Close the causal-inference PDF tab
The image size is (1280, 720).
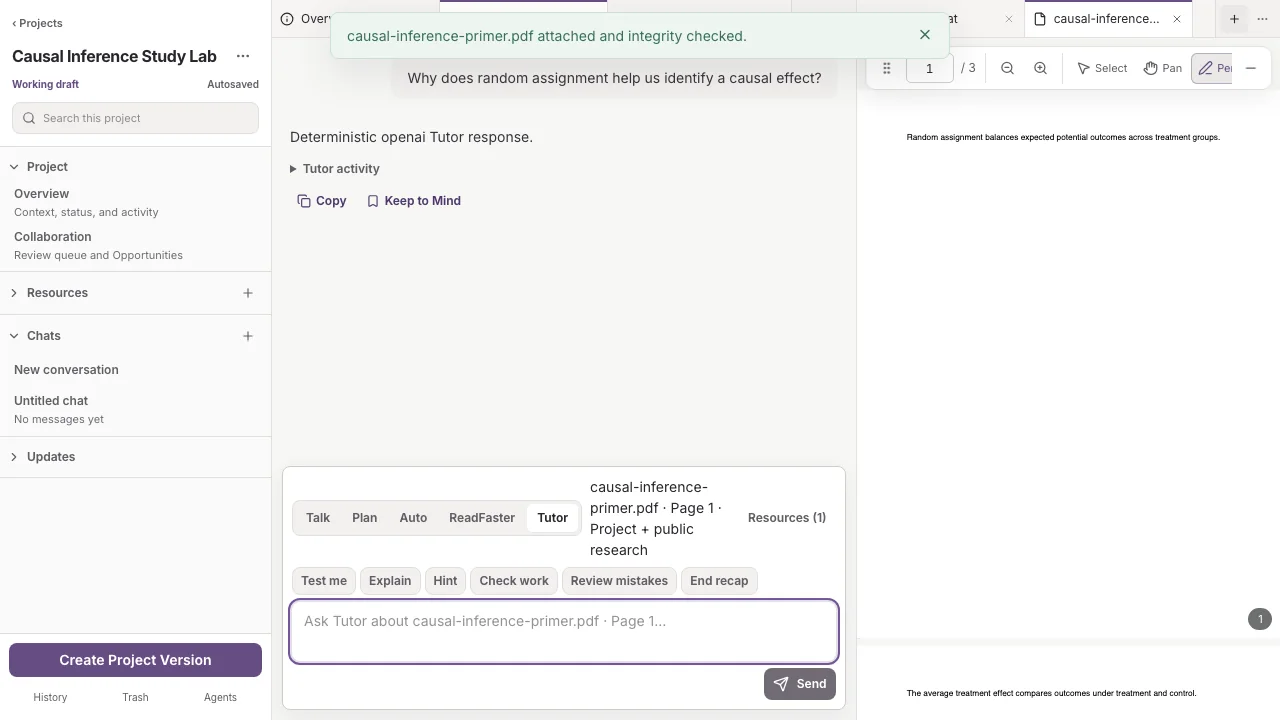[1177, 19]
